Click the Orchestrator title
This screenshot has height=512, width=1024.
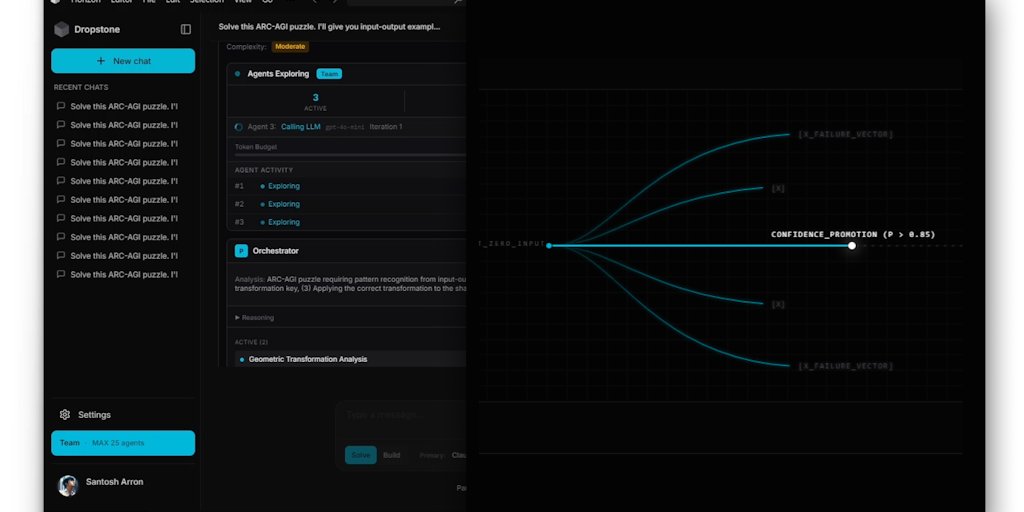276,251
